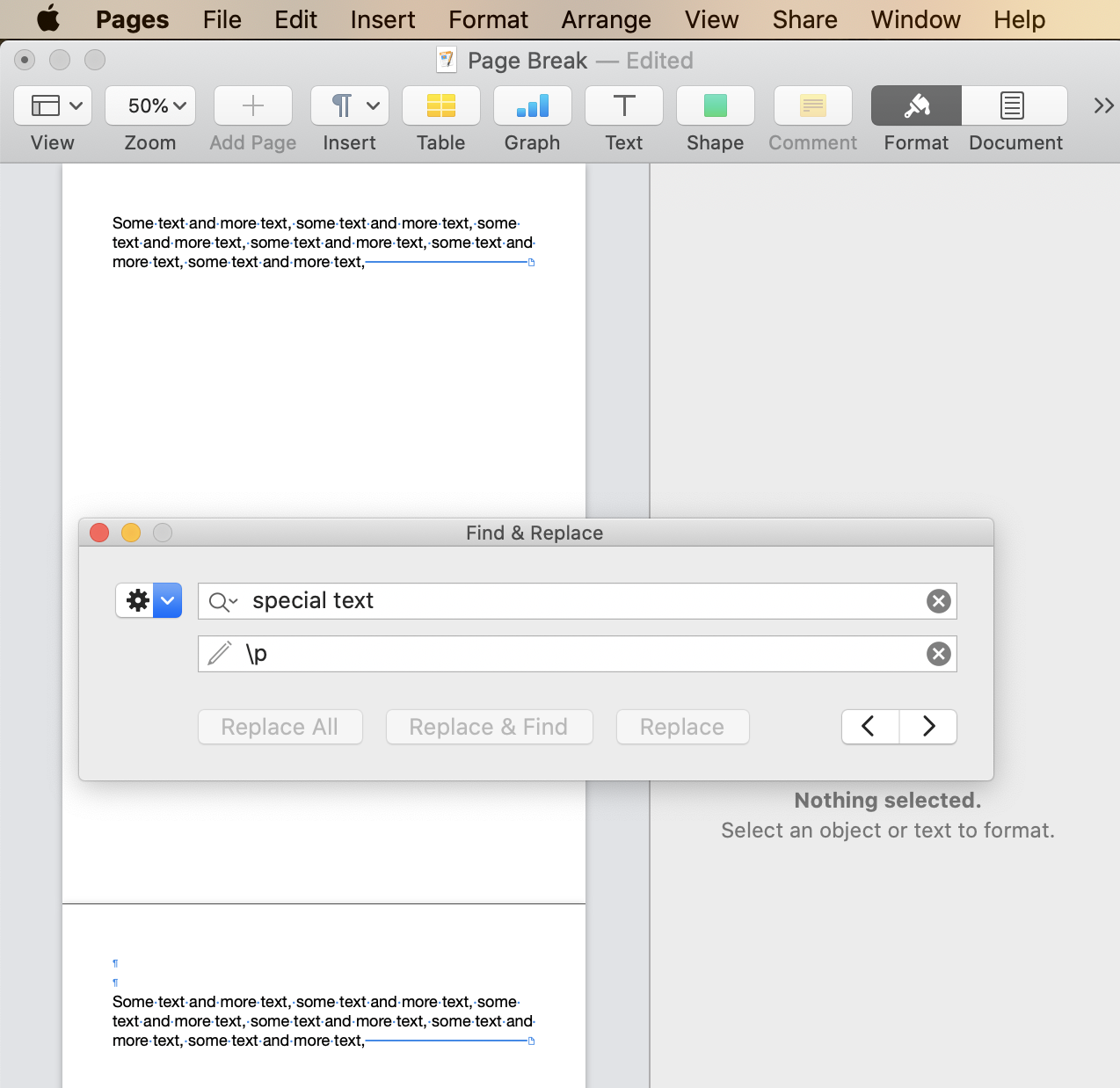Show more toolbar items with double chevron
Screen dimensions: 1120x1088
click(x=1103, y=106)
